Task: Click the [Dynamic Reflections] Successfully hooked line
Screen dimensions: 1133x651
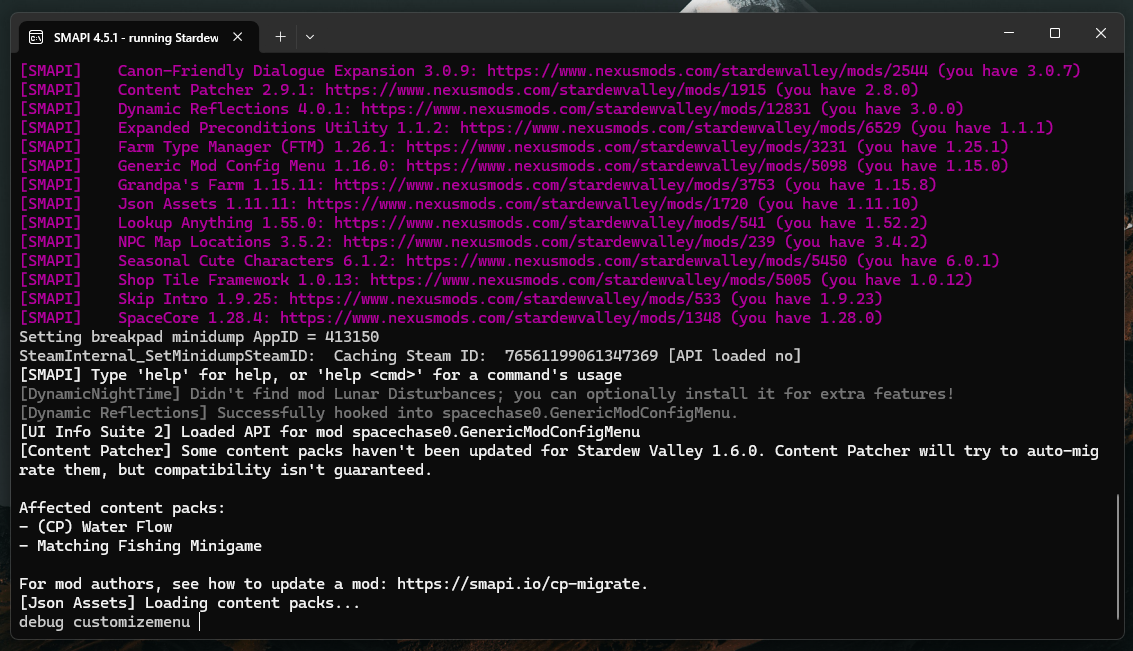Action: tap(379, 413)
